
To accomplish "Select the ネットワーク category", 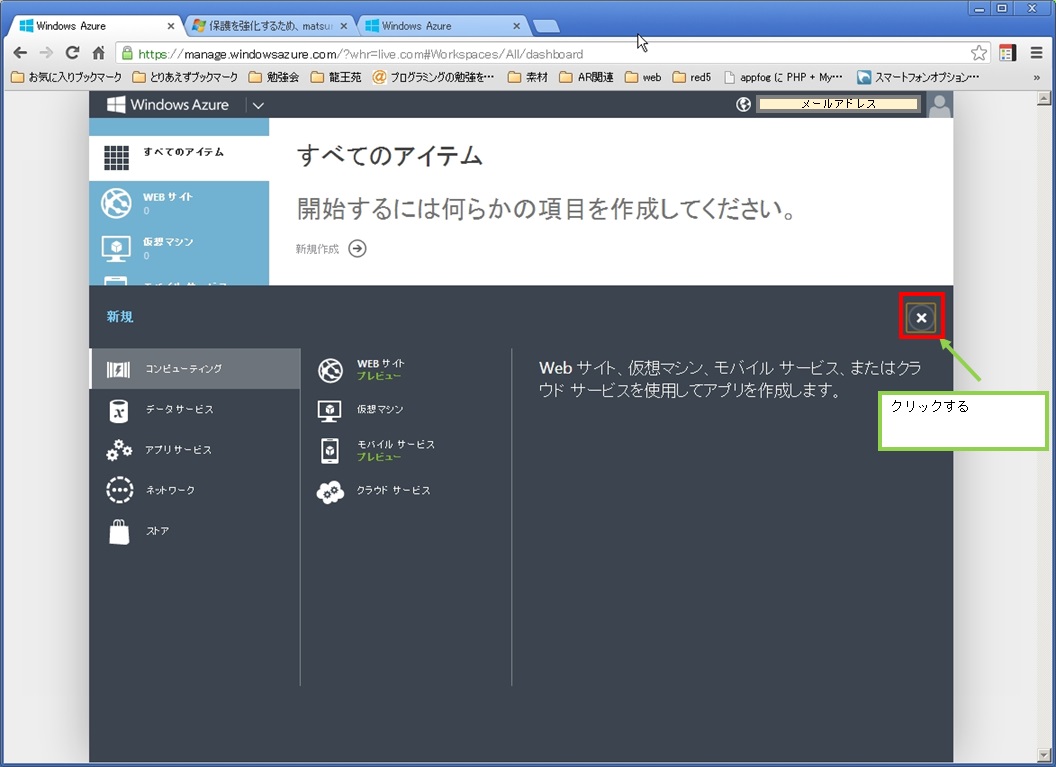I will 195,490.
